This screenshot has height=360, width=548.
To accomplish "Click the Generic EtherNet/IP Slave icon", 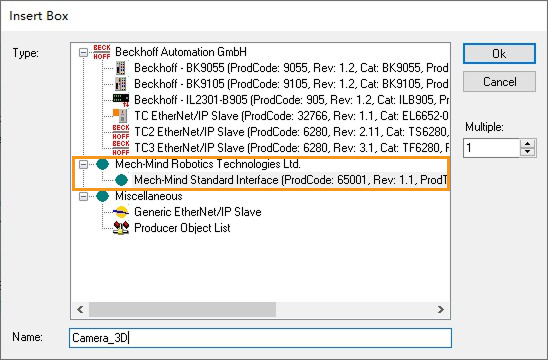I will (x=121, y=212).
